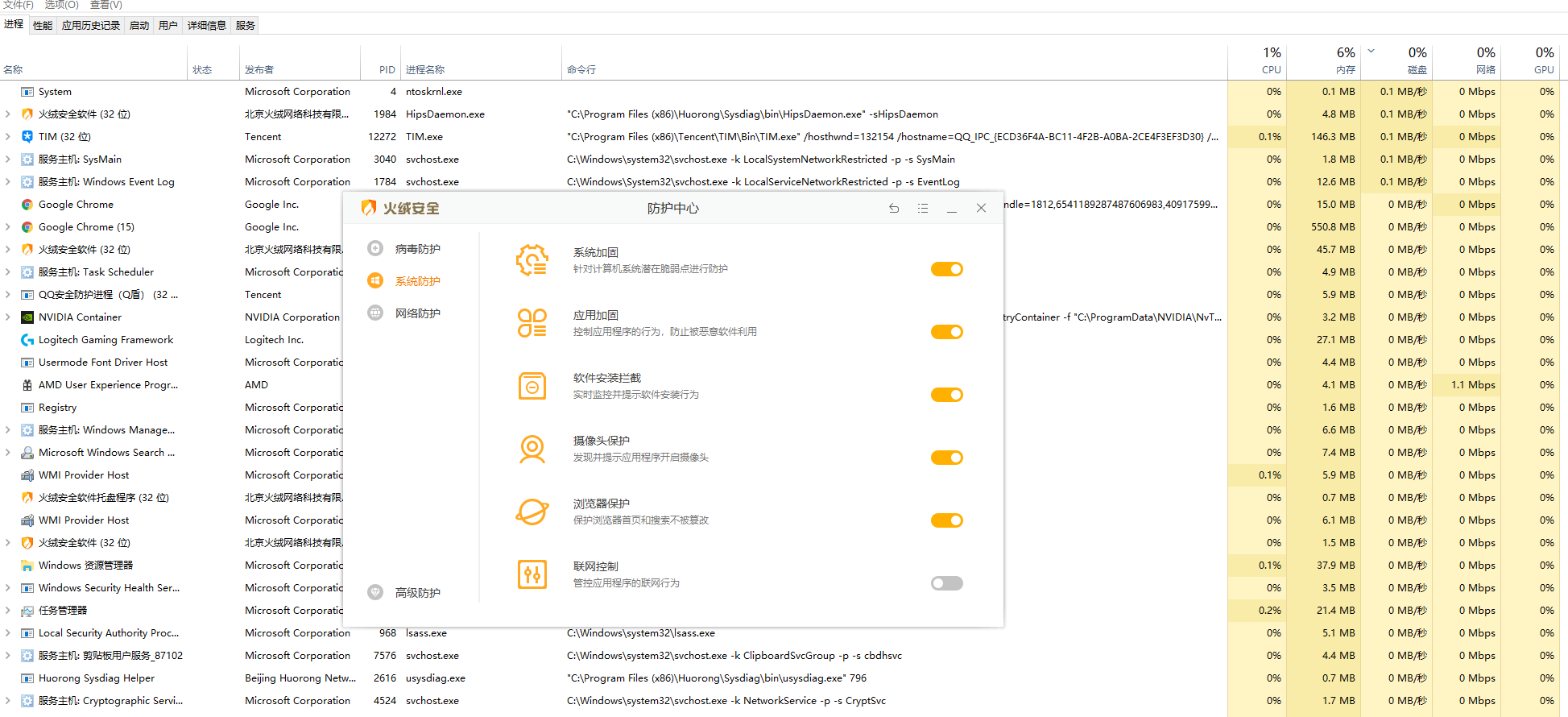Switch to the 性能 tab
The width and height of the screenshot is (1568, 717).
pyautogui.click(x=43, y=25)
